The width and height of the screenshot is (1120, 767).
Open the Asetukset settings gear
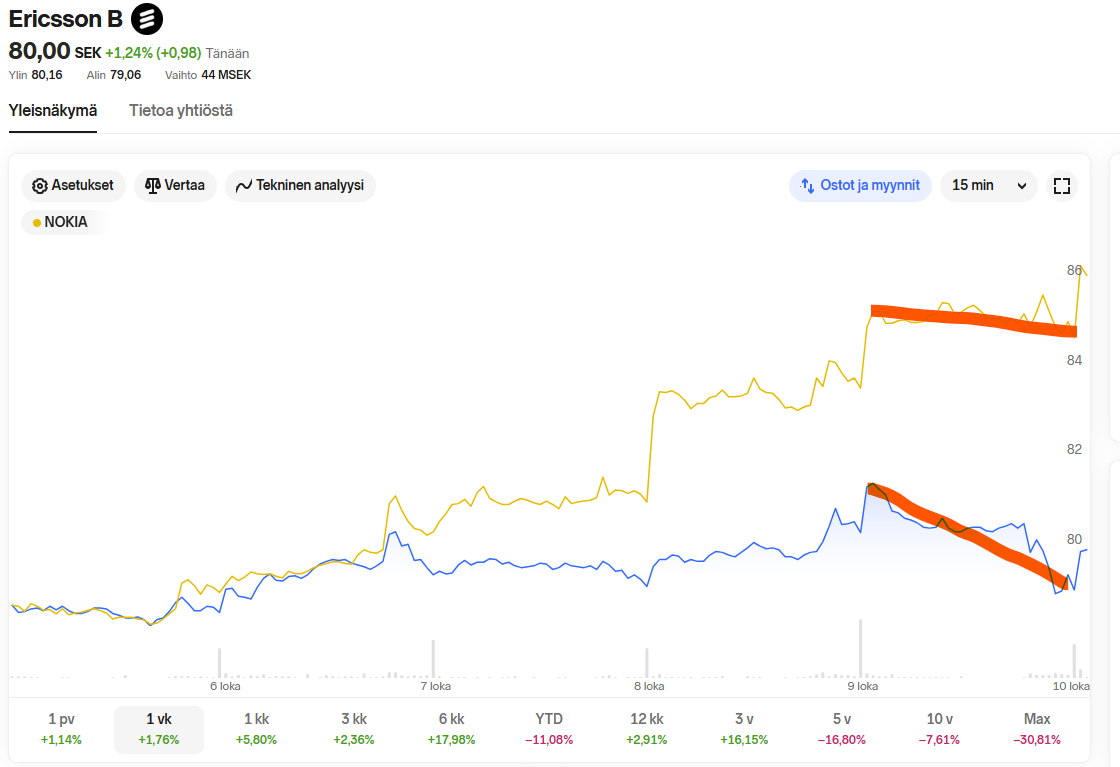[x=40, y=186]
